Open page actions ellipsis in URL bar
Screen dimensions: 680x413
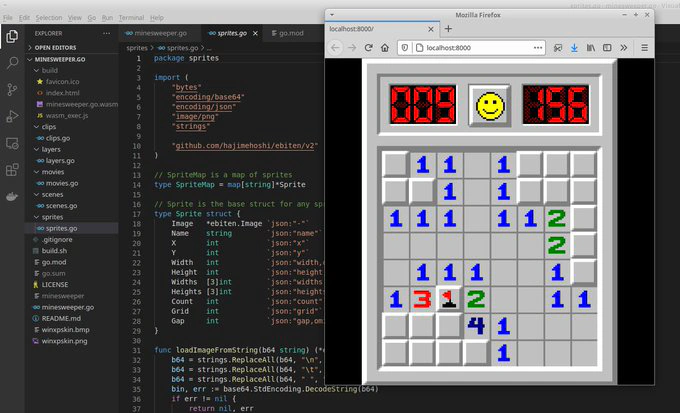tap(538, 48)
